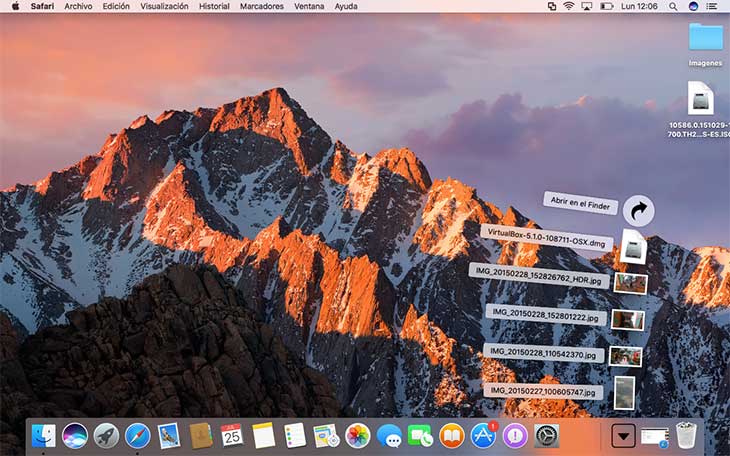Open FaceTime app in Dock
This screenshot has height=456, width=730.
click(420, 436)
